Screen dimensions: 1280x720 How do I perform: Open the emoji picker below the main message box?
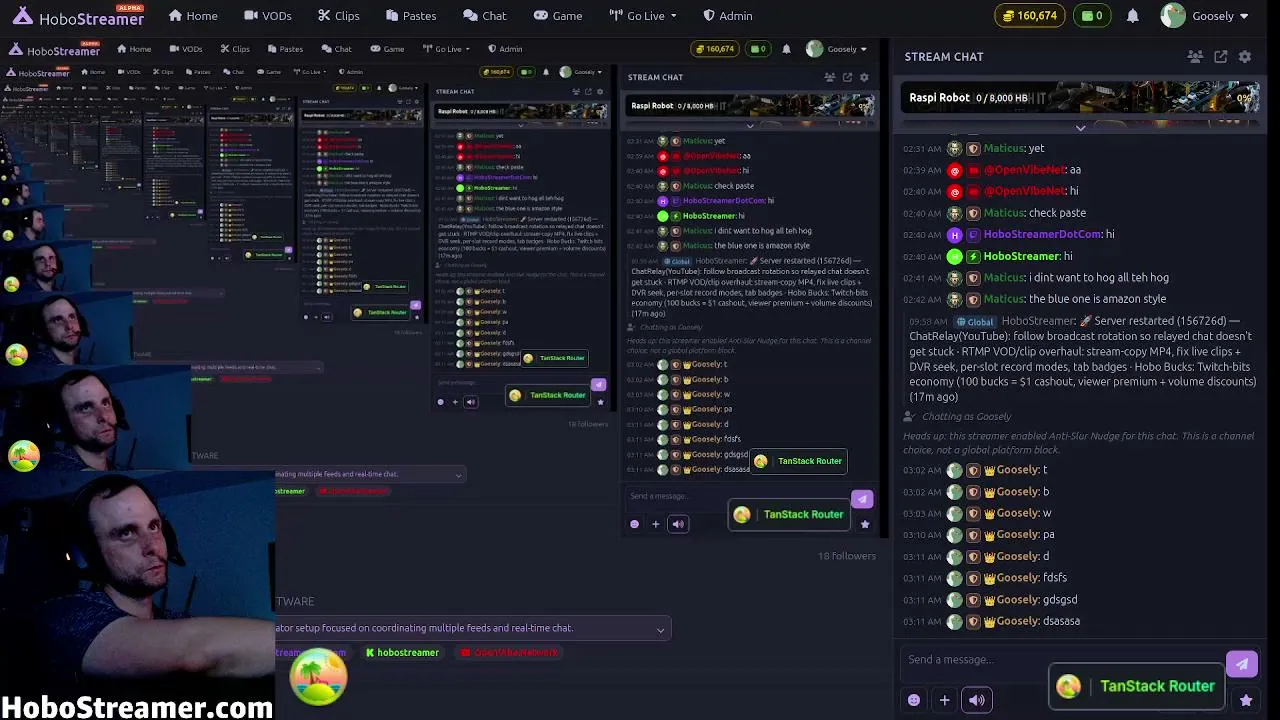(x=914, y=700)
